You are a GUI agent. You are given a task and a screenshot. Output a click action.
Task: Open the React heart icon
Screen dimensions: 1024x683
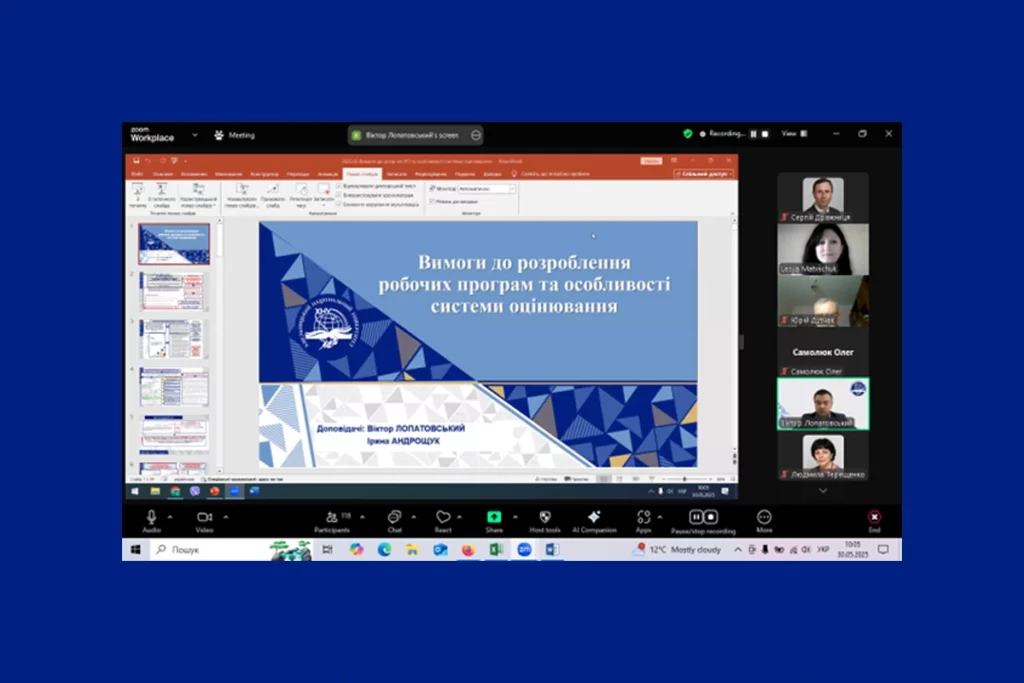[x=443, y=516]
